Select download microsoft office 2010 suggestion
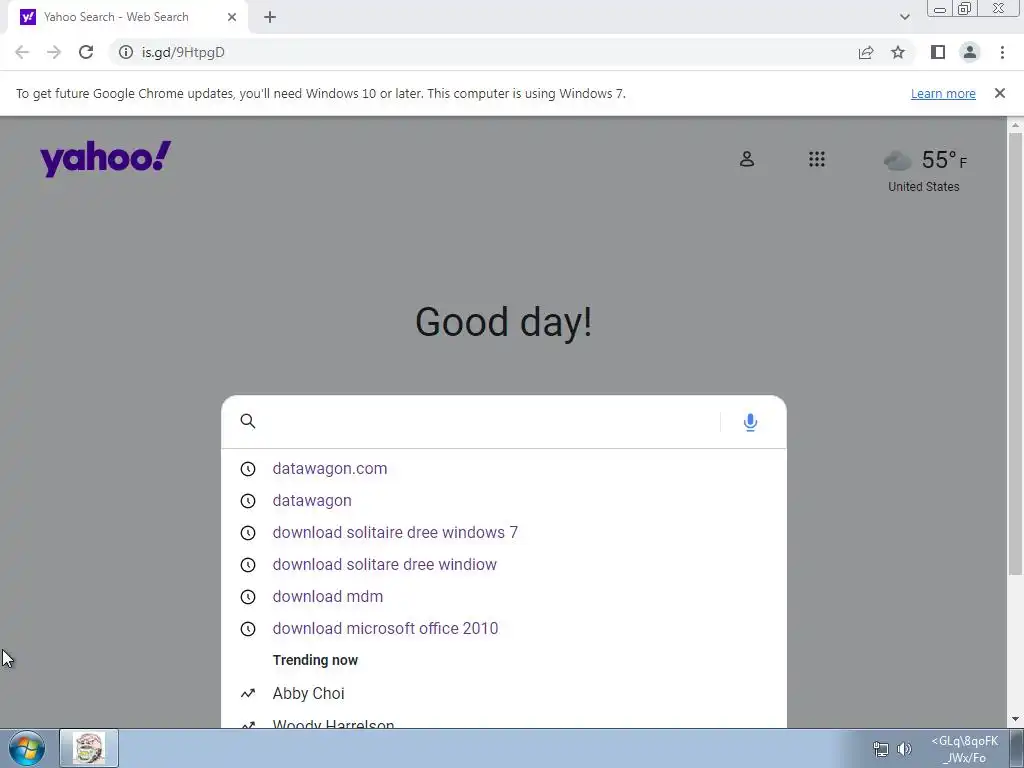1024x768 pixels. (385, 628)
